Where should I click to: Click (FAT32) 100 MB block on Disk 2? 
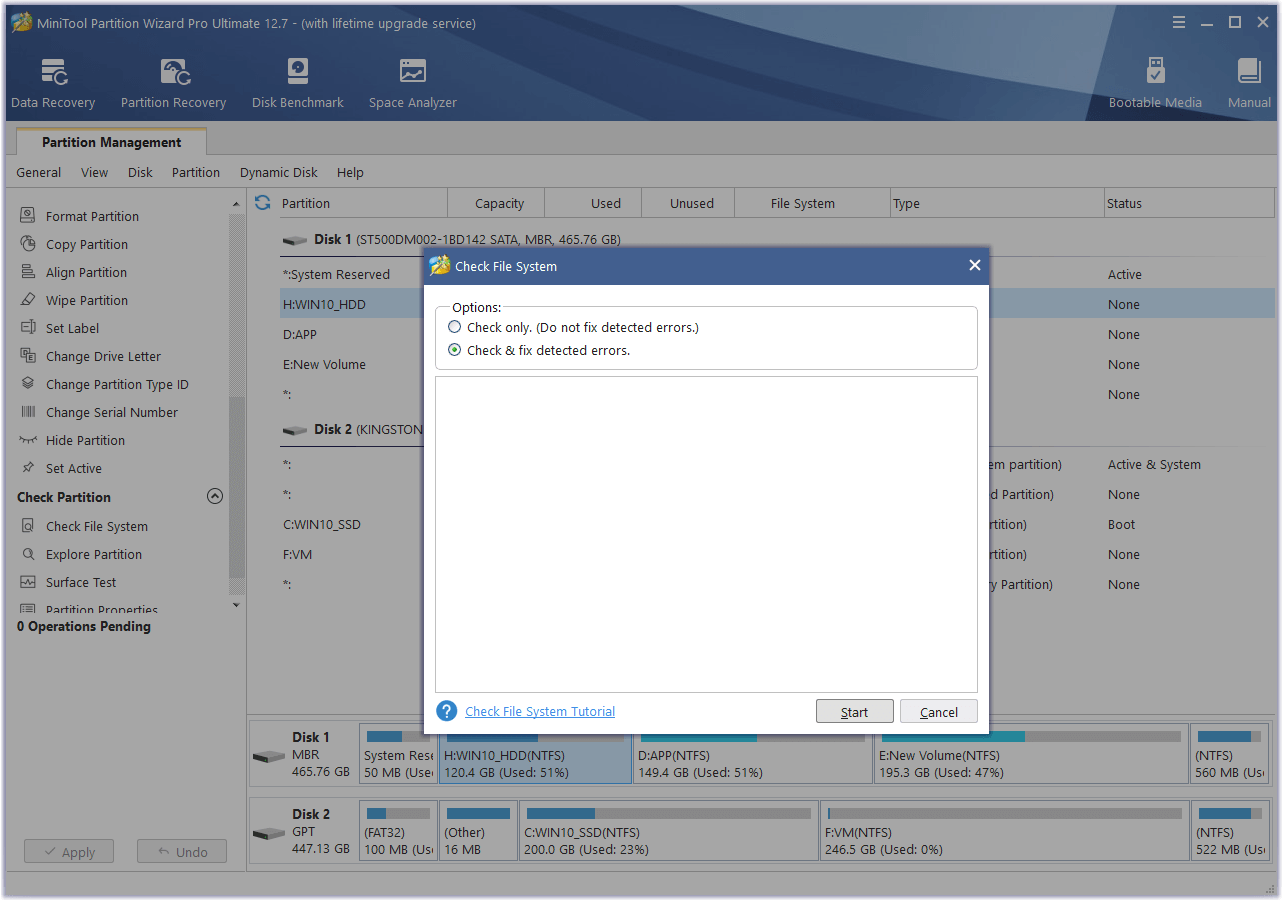(398, 830)
